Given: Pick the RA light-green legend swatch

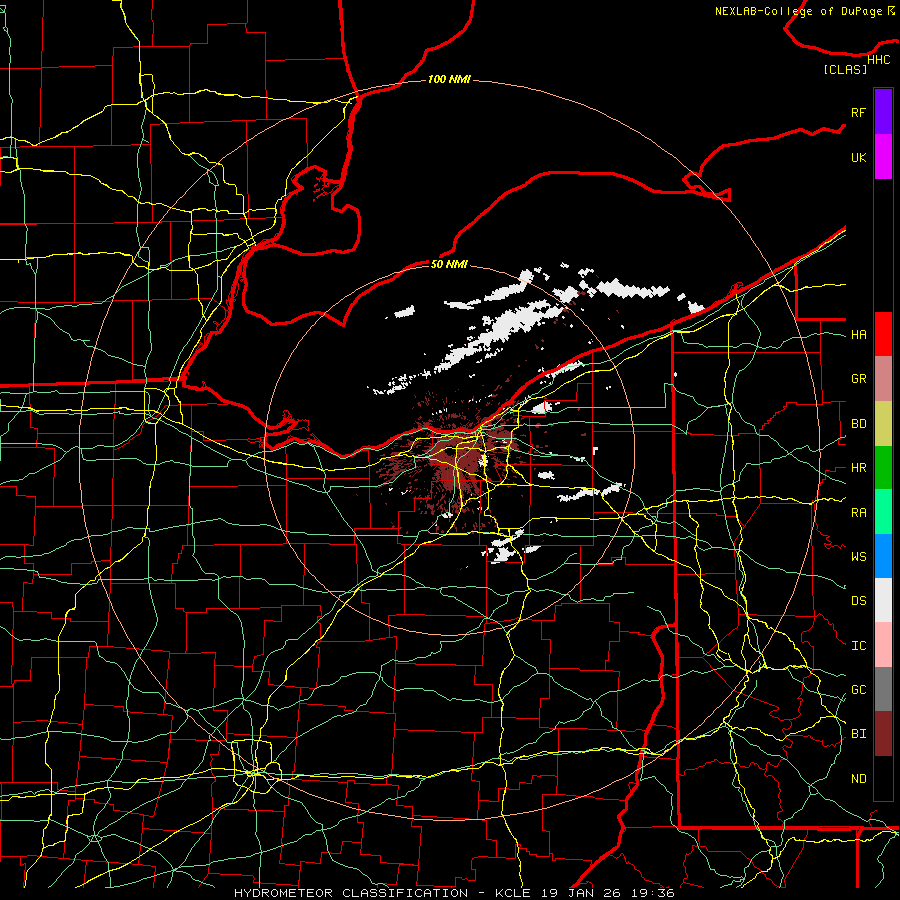Looking at the screenshot, I should coord(883,512).
